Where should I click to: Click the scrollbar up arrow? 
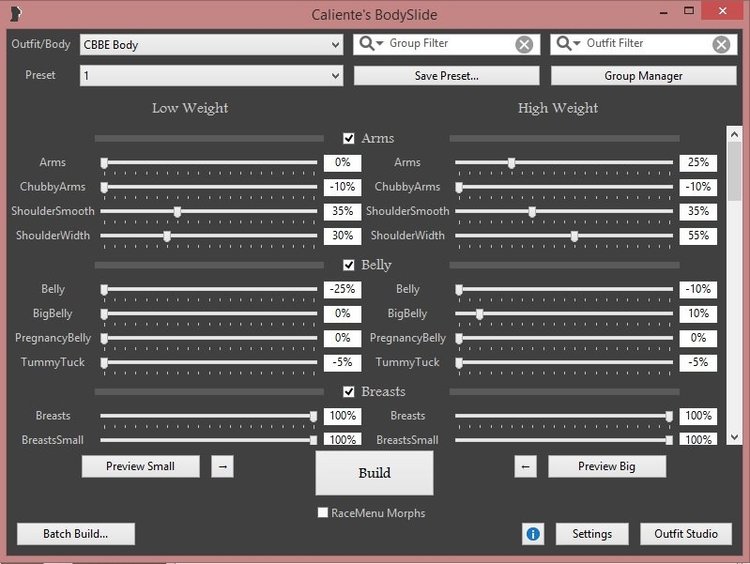tap(734, 134)
